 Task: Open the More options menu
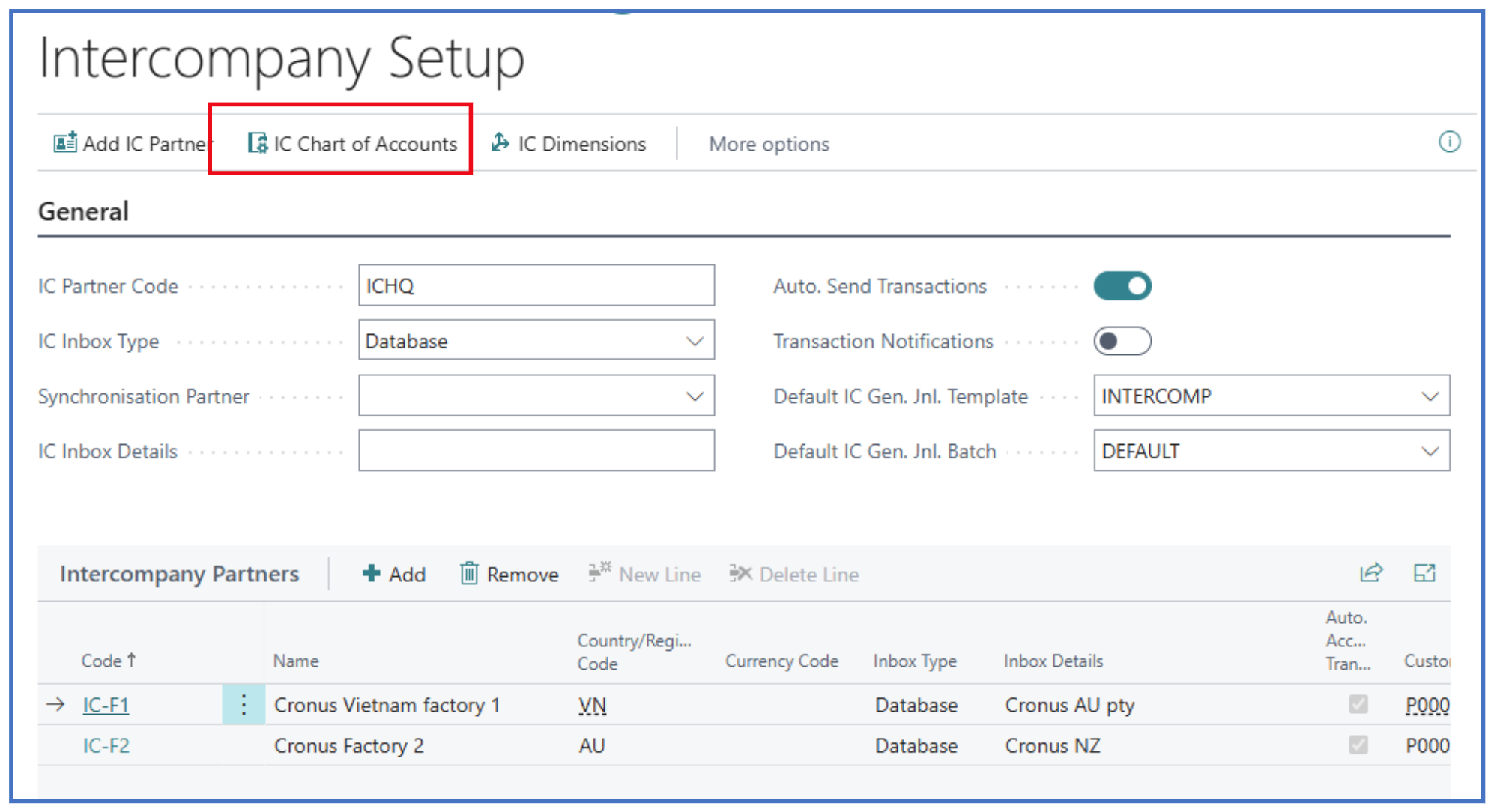(x=769, y=144)
